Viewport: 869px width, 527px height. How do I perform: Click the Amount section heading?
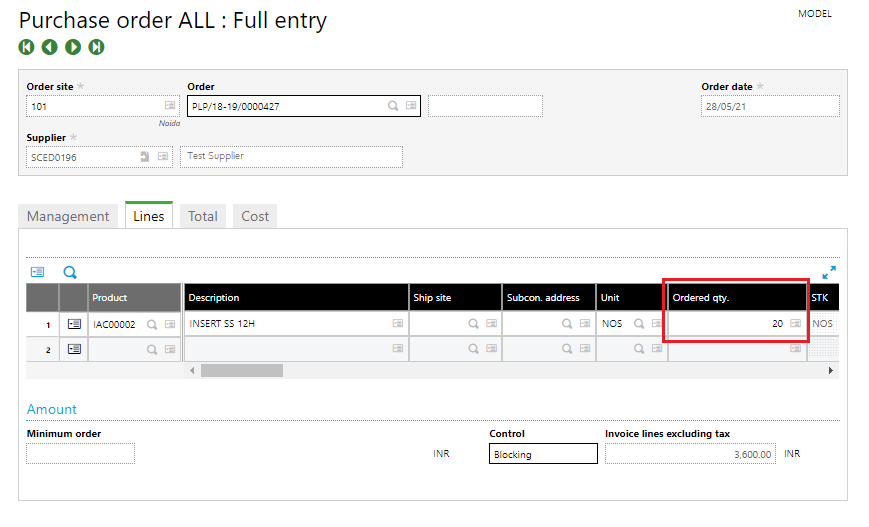tap(52, 409)
